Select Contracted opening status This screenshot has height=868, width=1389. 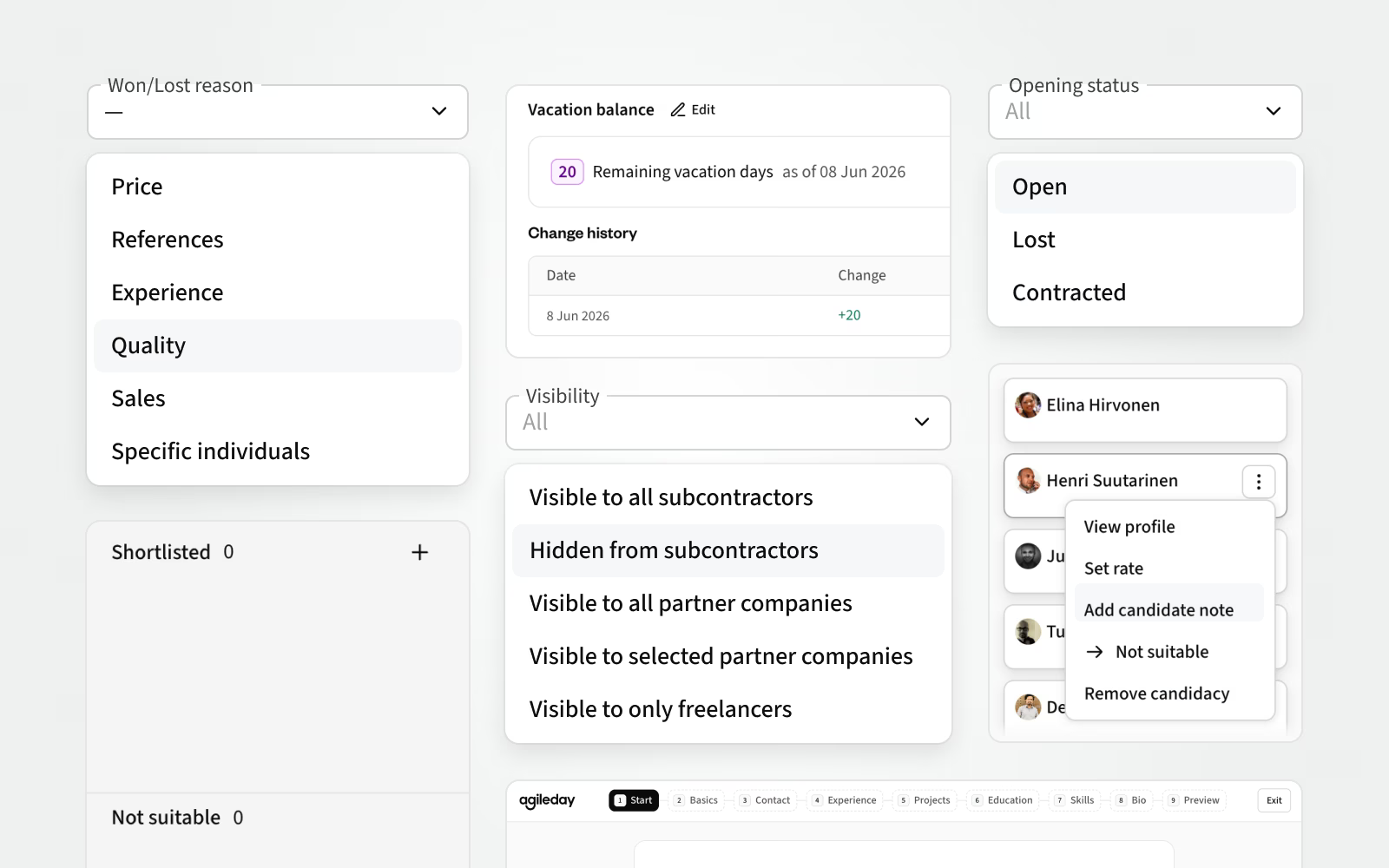tap(1145, 293)
